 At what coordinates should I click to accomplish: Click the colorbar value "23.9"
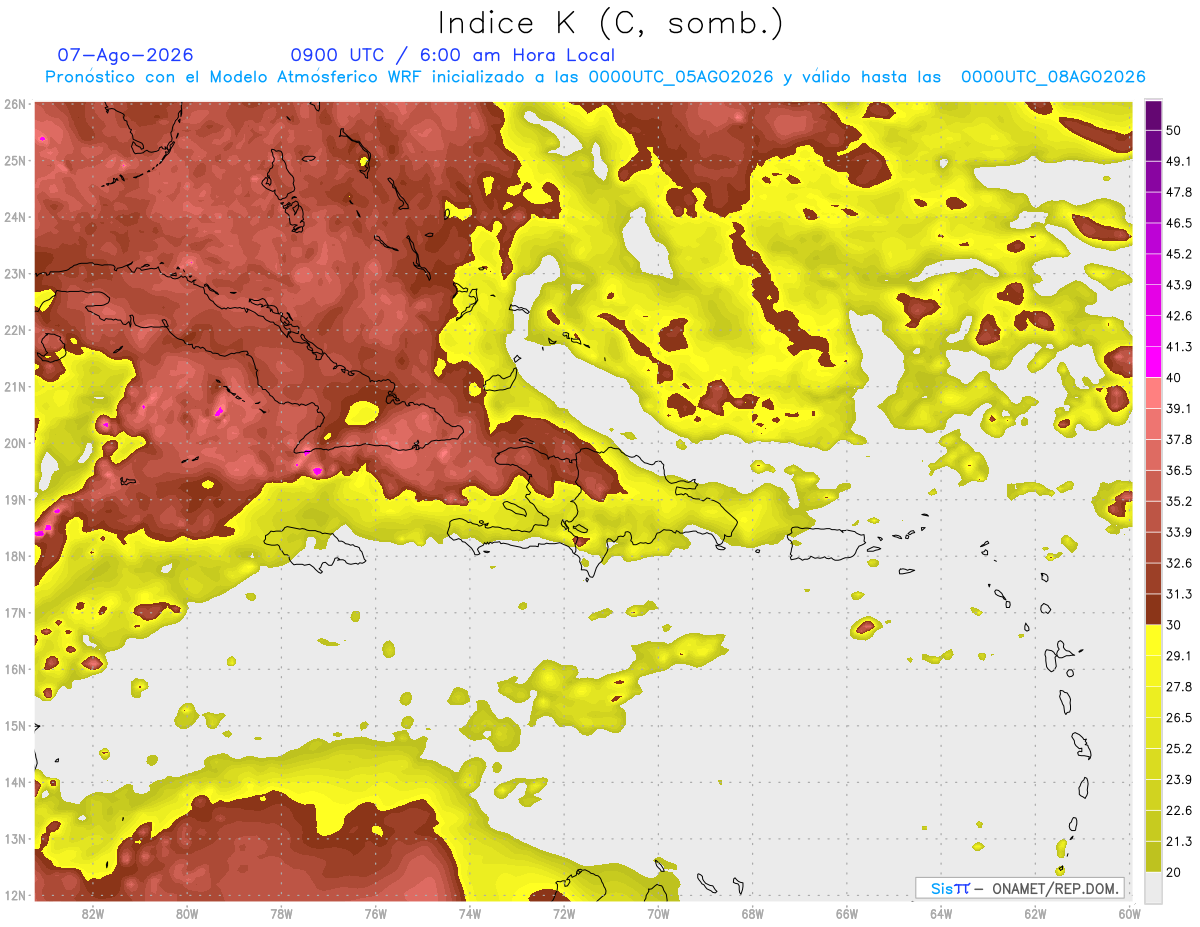(x=1179, y=779)
